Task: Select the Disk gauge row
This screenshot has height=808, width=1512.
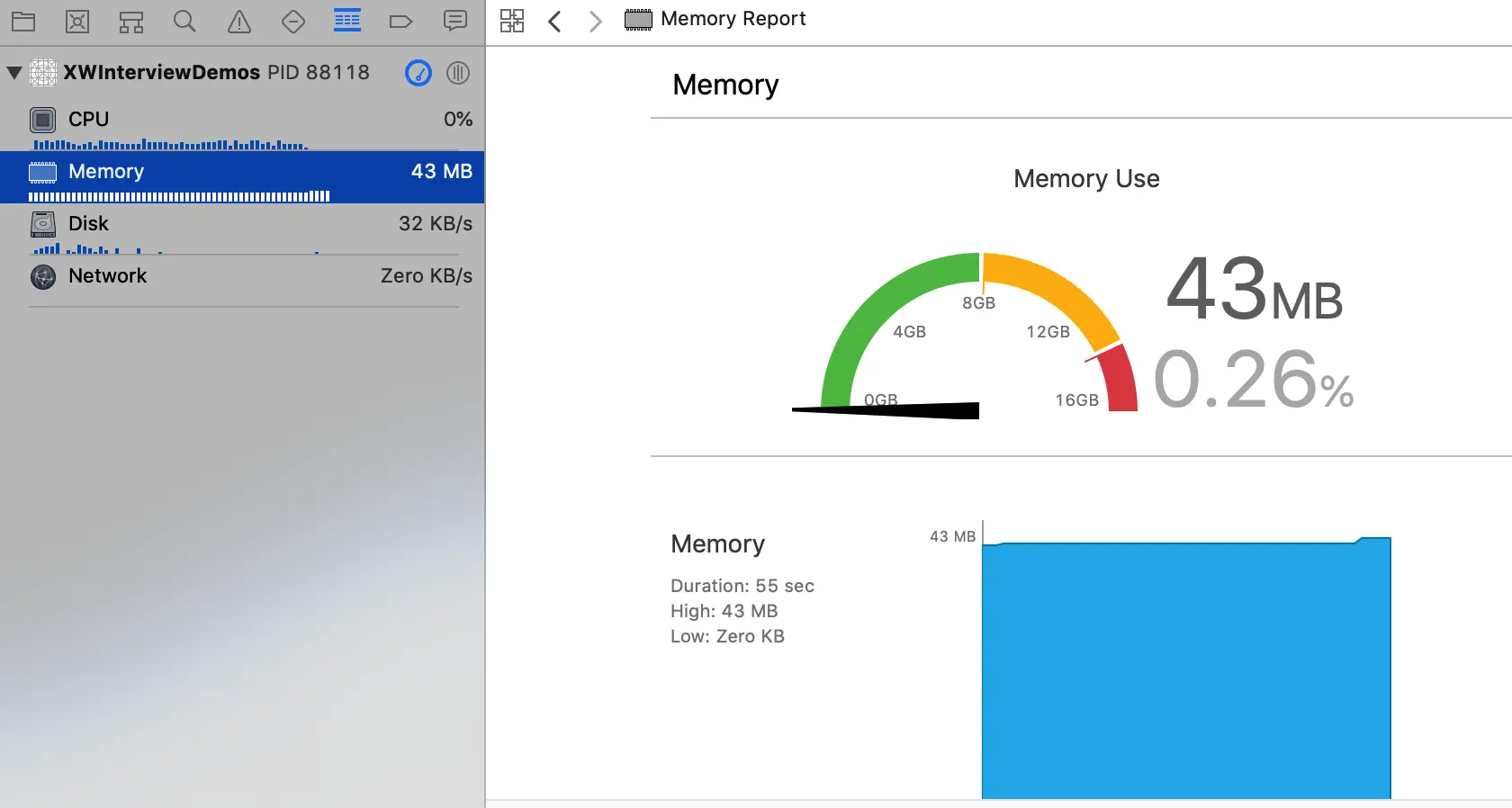Action: 242,229
